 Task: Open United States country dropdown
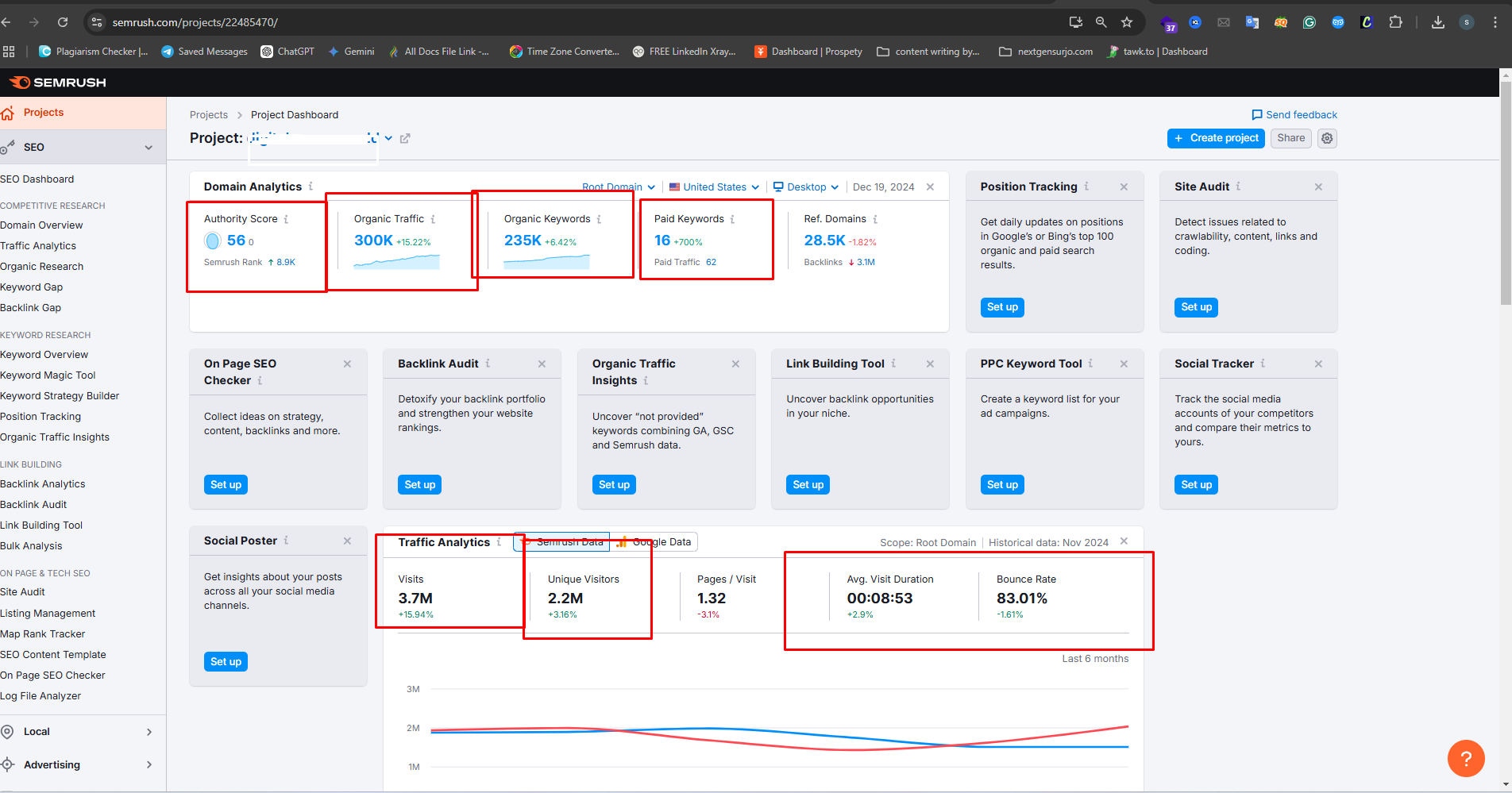[x=714, y=187]
